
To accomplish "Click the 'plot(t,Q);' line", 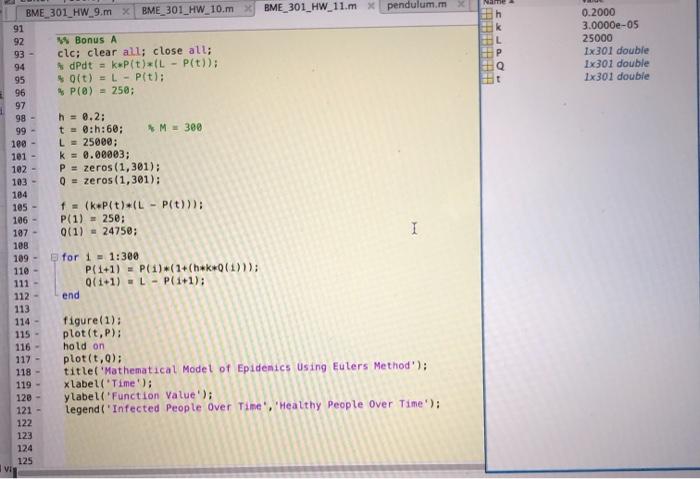I will coord(92,358).
